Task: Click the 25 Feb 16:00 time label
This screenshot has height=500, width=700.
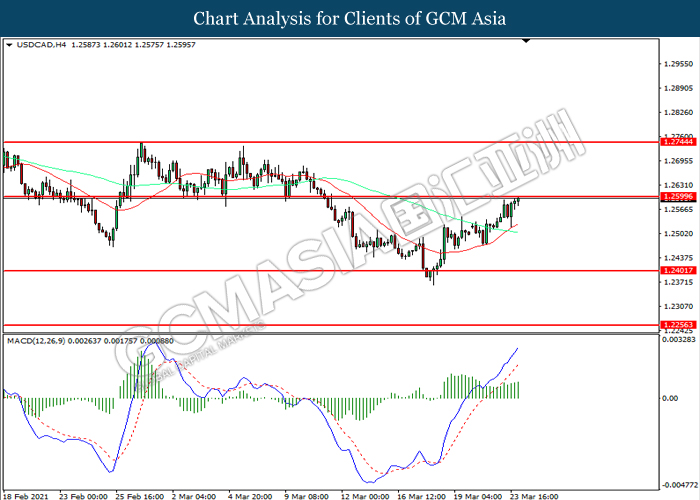Action: pyautogui.click(x=140, y=496)
